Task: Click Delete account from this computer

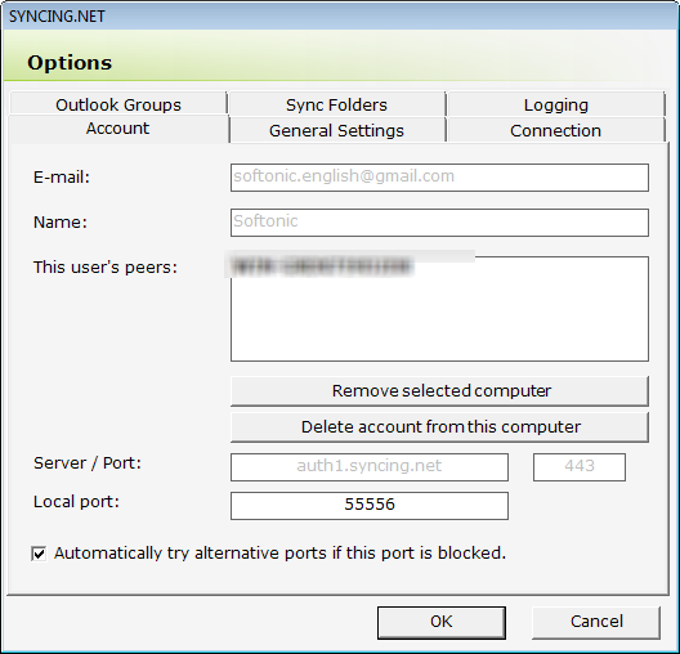Action: [x=439, y=427]
